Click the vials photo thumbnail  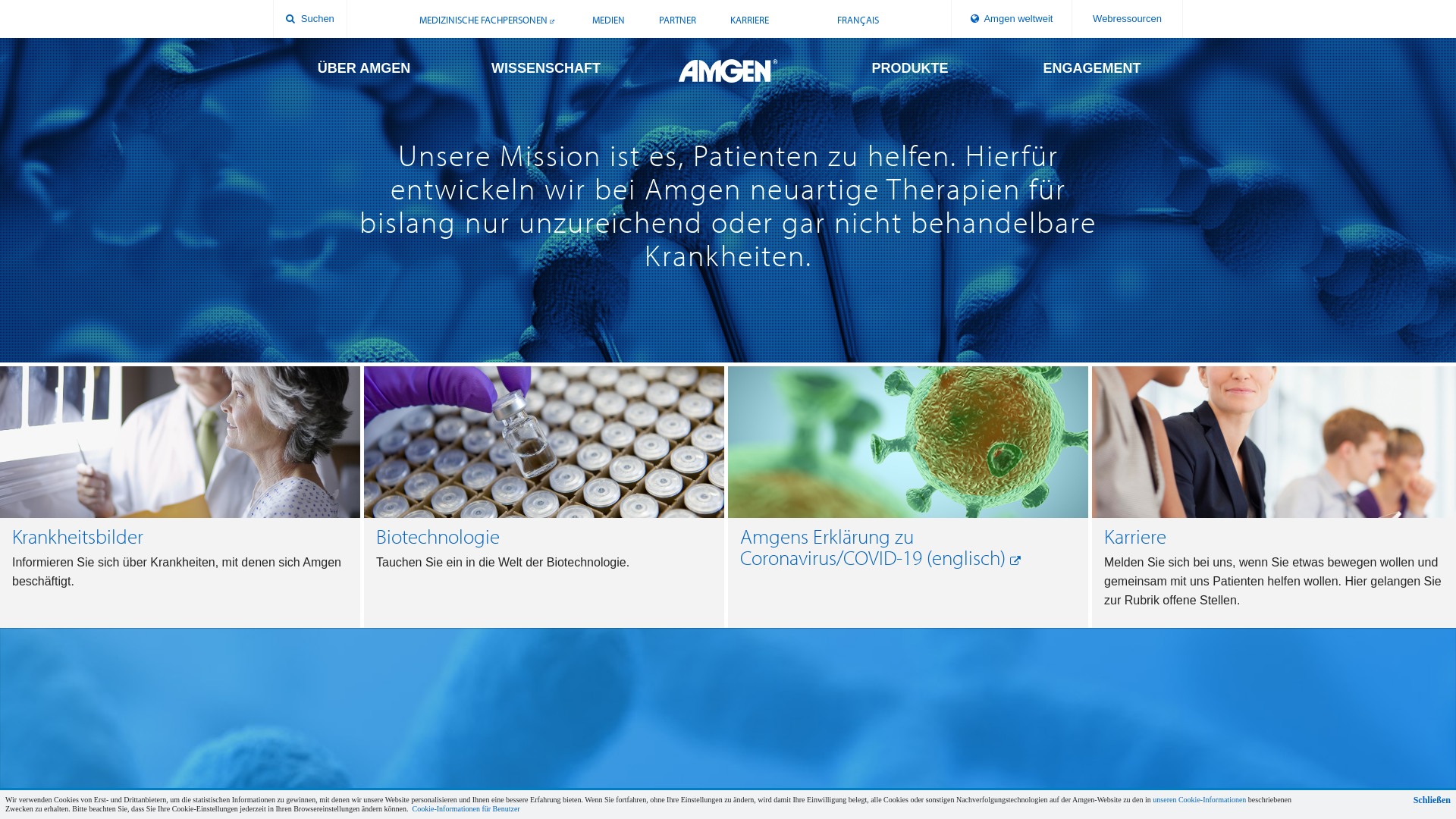pyautogui.click(x=544, y=442)
